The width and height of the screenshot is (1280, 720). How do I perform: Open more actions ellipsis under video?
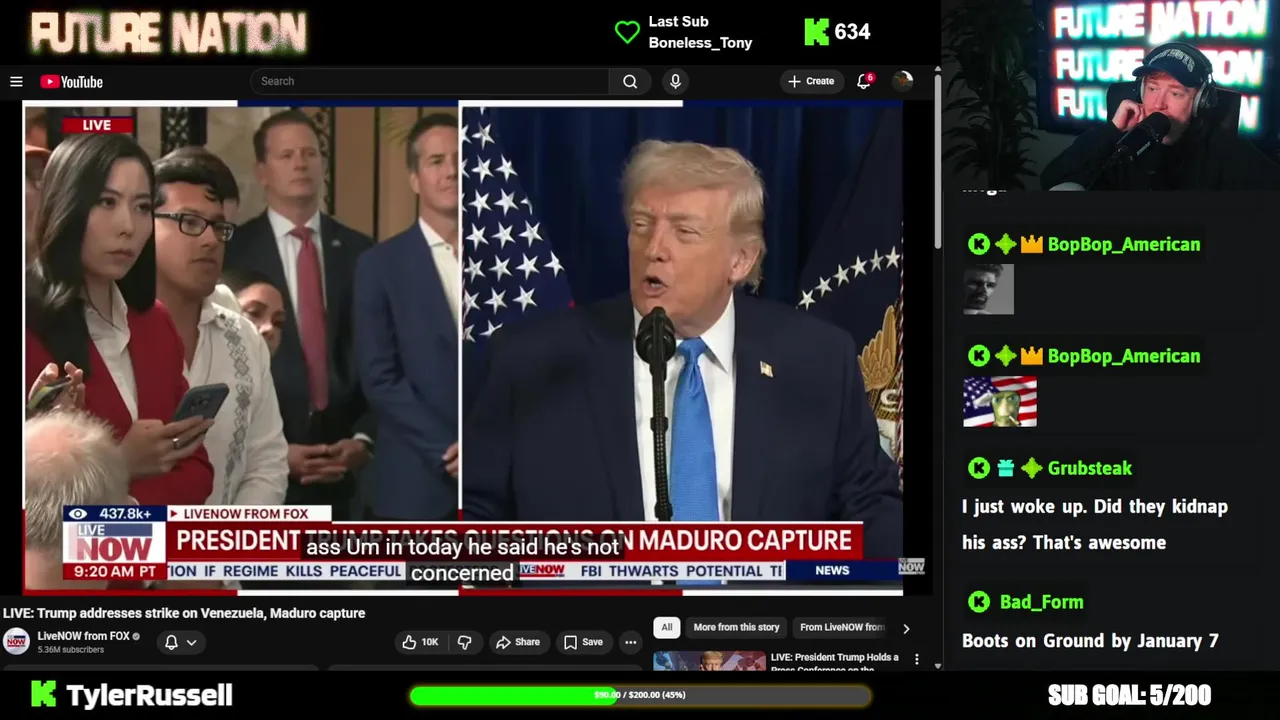point(630,642)
